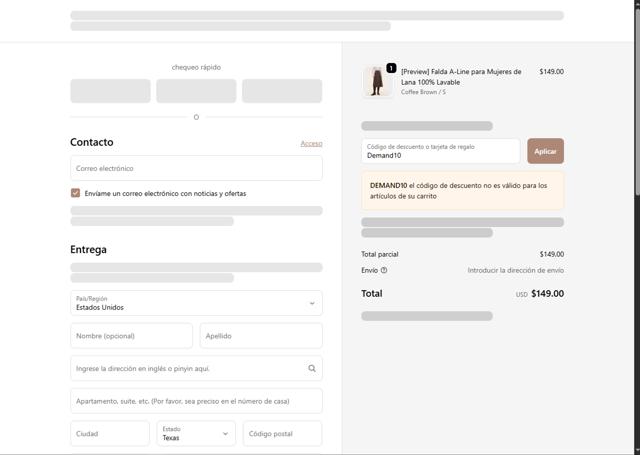Click into the street address input

click(x=188, y=368)
